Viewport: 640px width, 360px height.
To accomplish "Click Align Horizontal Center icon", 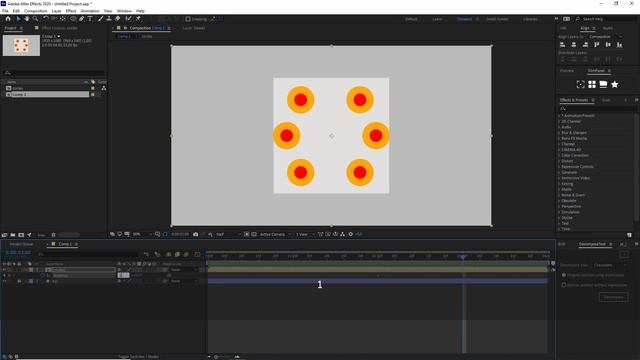I will (574, 44).
